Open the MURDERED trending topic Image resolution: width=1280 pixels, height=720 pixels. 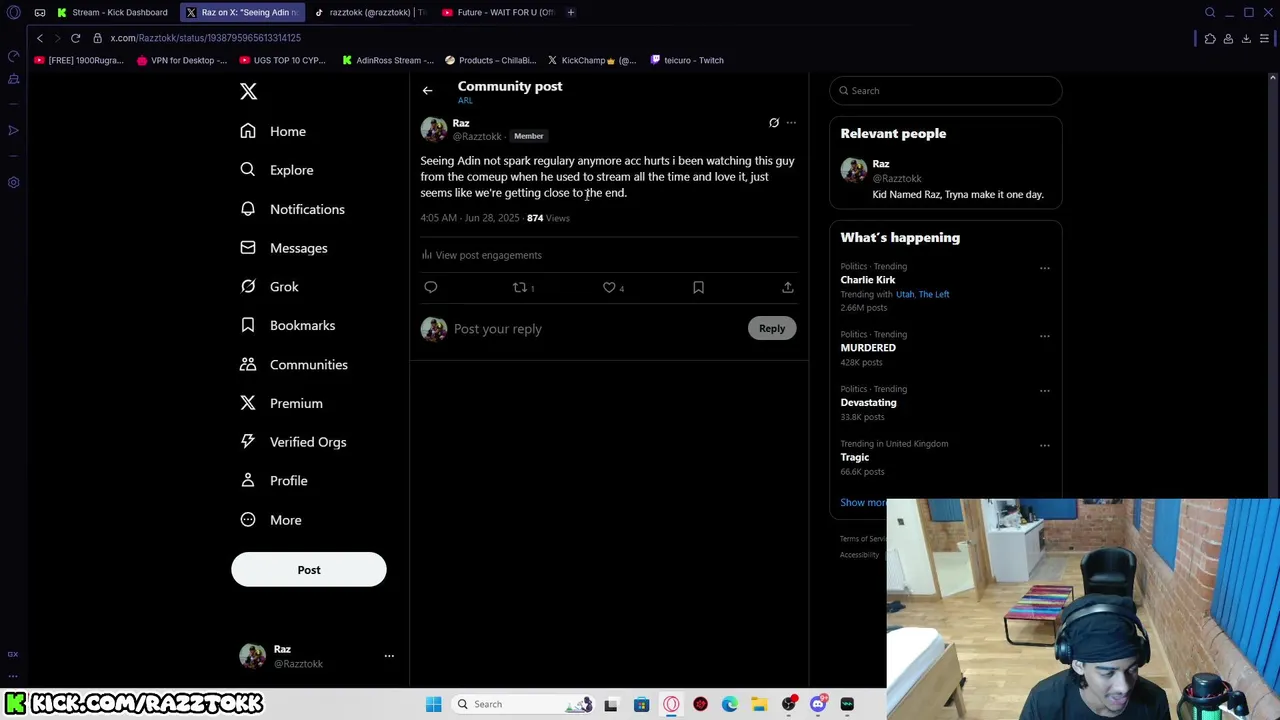(x=868, y=348)
